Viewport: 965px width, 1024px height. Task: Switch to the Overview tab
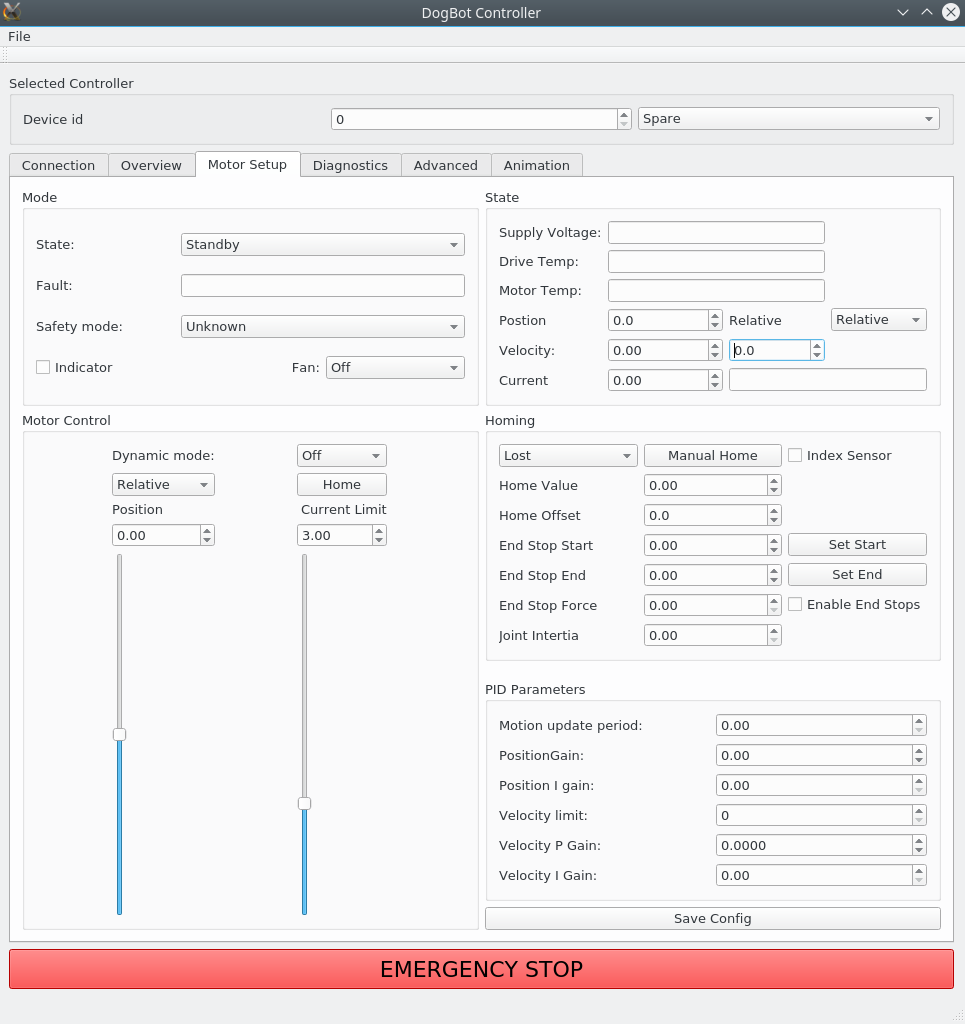(151, 165)
